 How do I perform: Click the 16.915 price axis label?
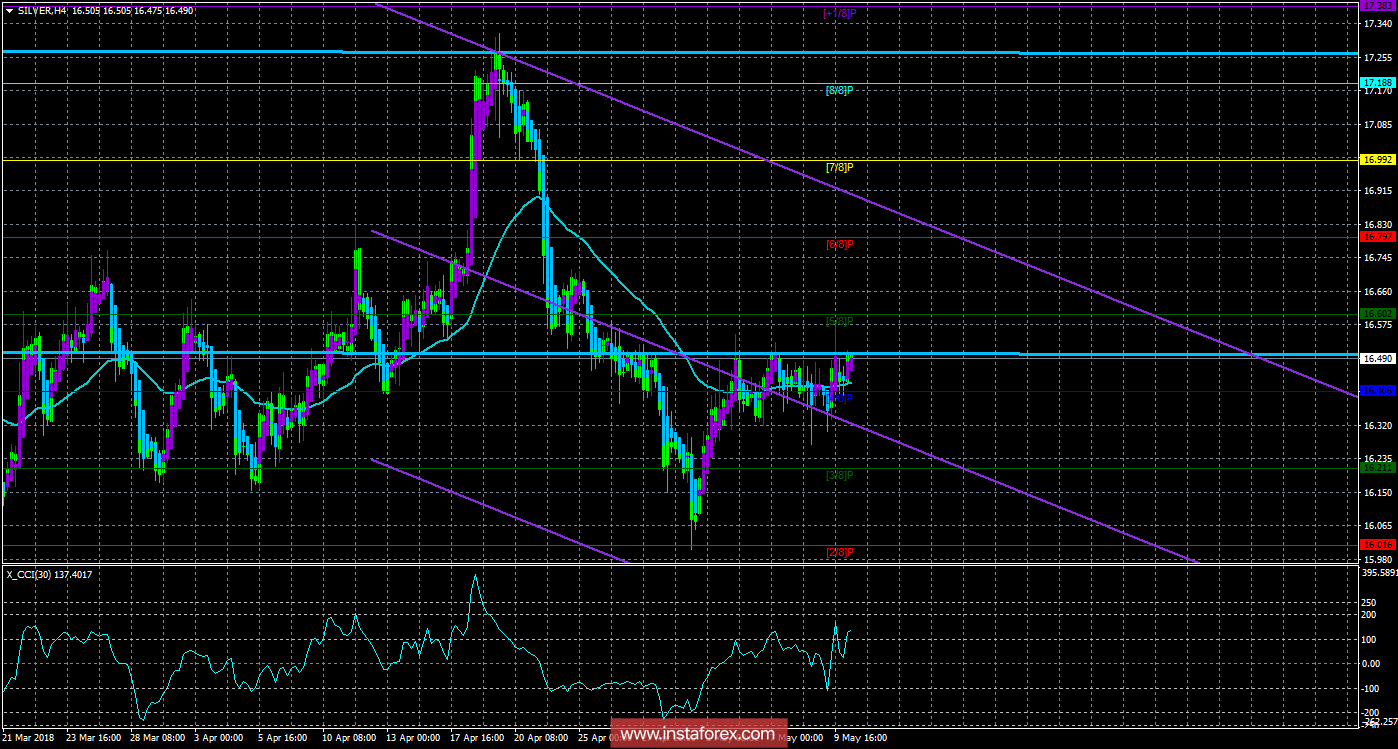coord(1376,190)
